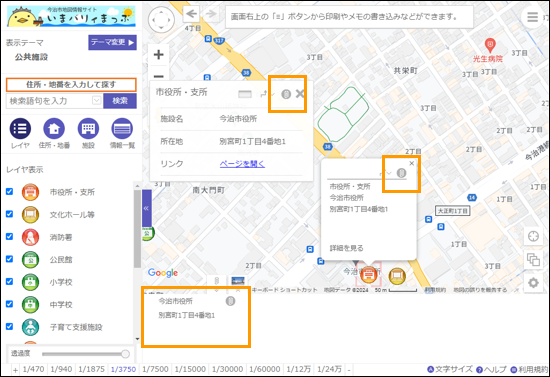Go back with the left arrow icon
Image resolution: width=550 pixels, height=377 pixels.
point(191,14)
